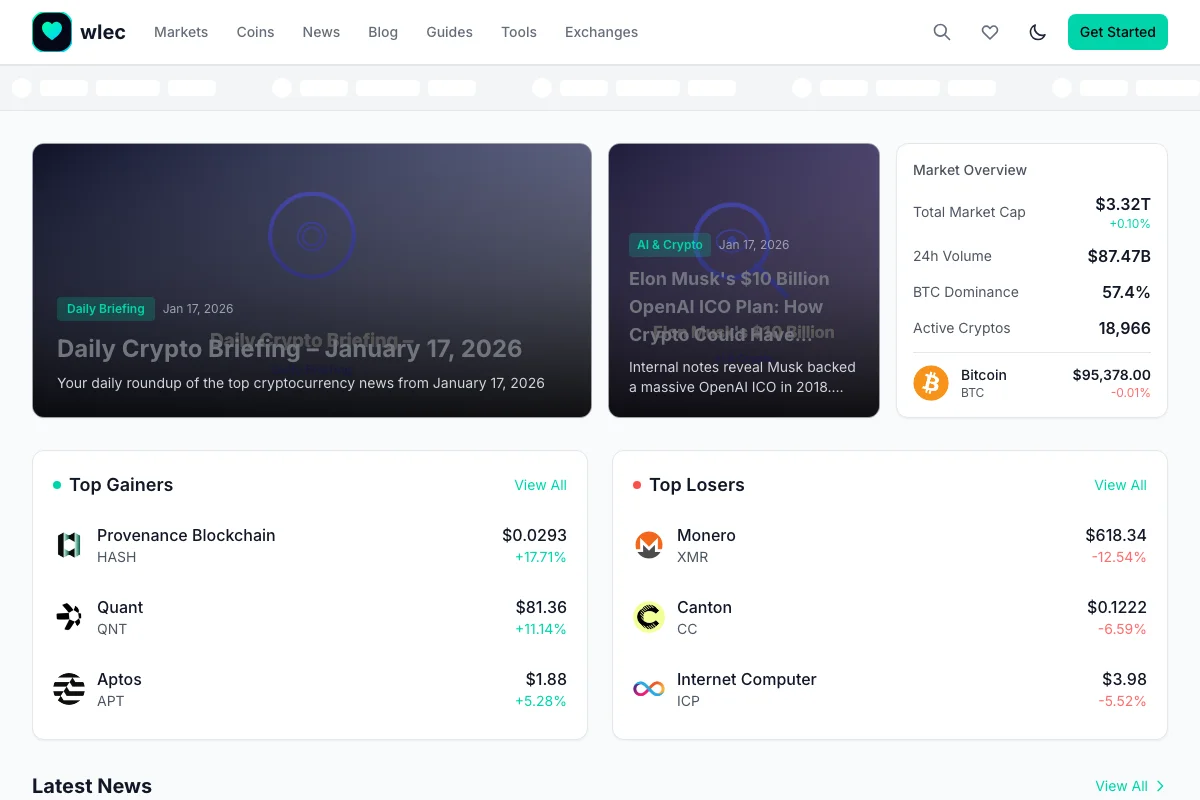
Task: Open View All for Top Losers
Action: (x=1120, y=485)
